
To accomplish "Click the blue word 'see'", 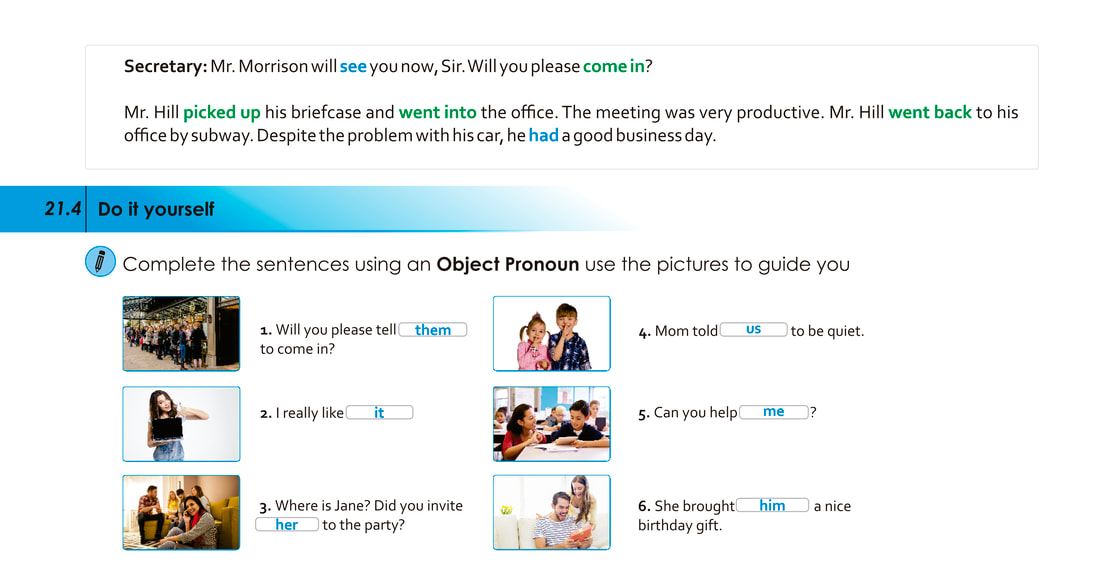I will point(353,67).
